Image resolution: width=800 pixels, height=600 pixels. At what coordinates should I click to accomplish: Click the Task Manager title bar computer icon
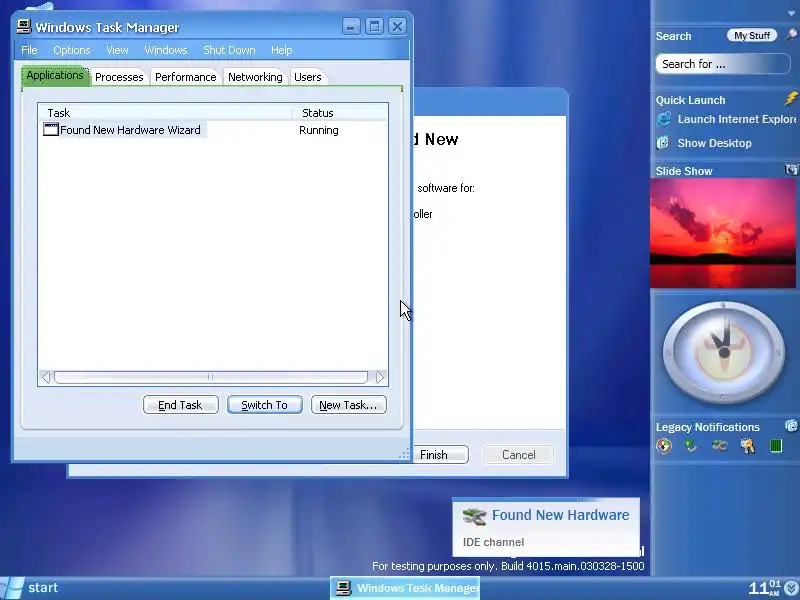click(24, 27)
